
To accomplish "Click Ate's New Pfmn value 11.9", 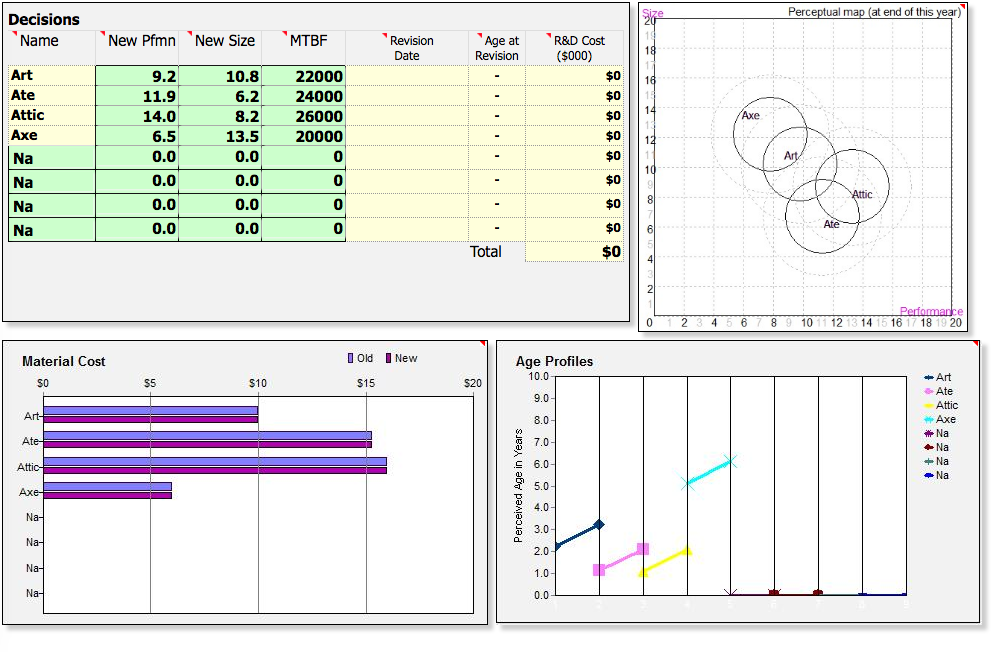I will point(137,96).
